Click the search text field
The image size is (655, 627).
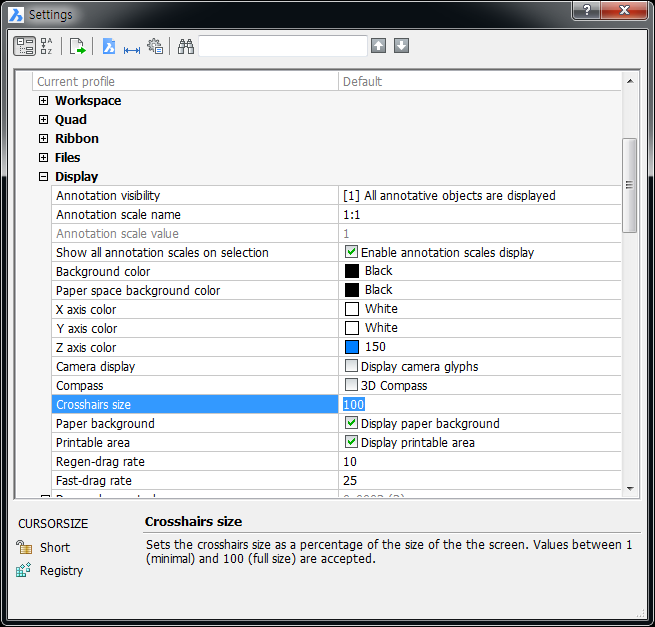[283, 46]
